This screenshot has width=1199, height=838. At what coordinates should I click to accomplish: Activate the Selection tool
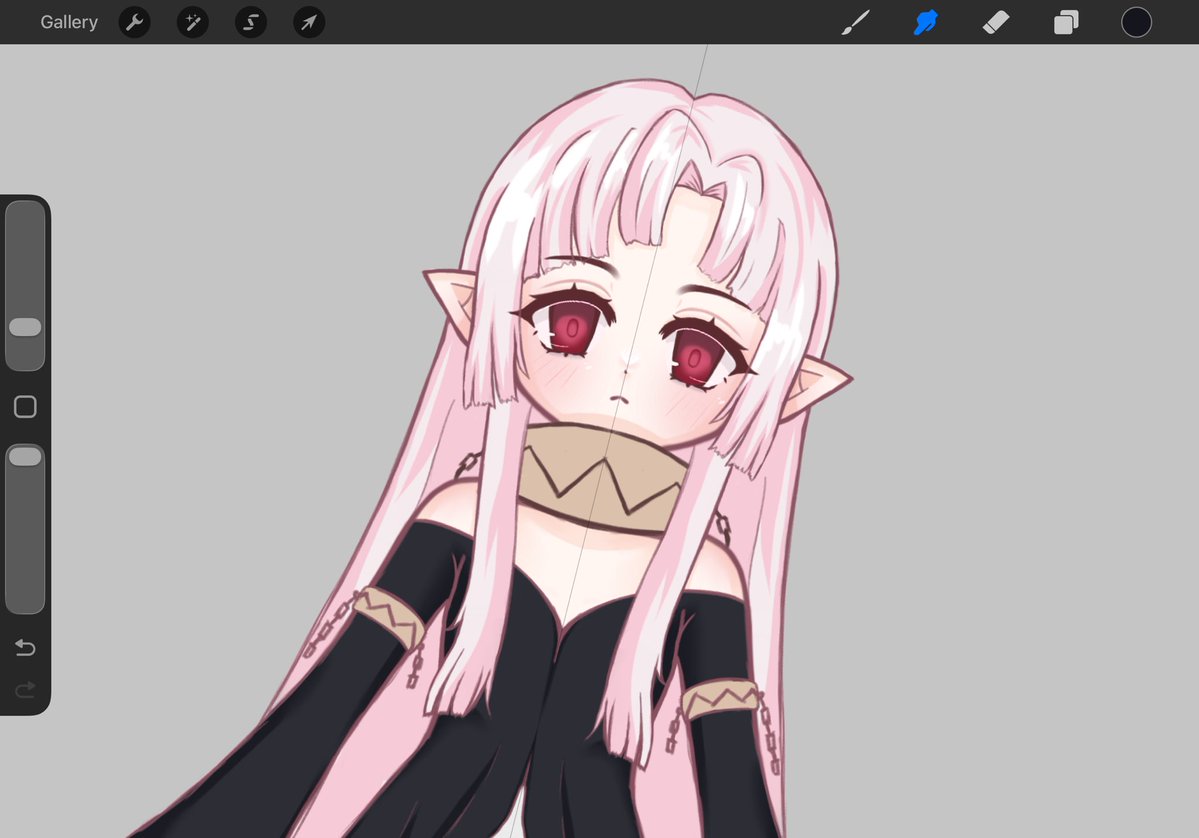click(251, 22)
